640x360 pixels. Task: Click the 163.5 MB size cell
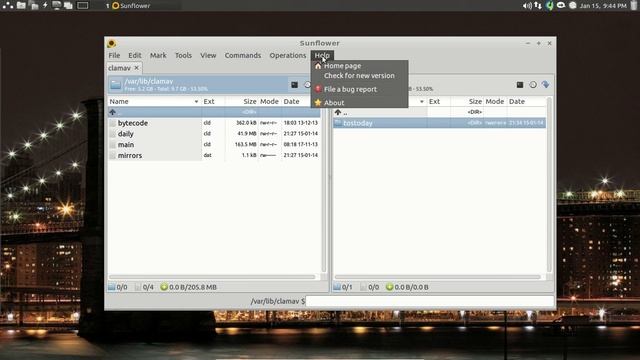point(245,144)
